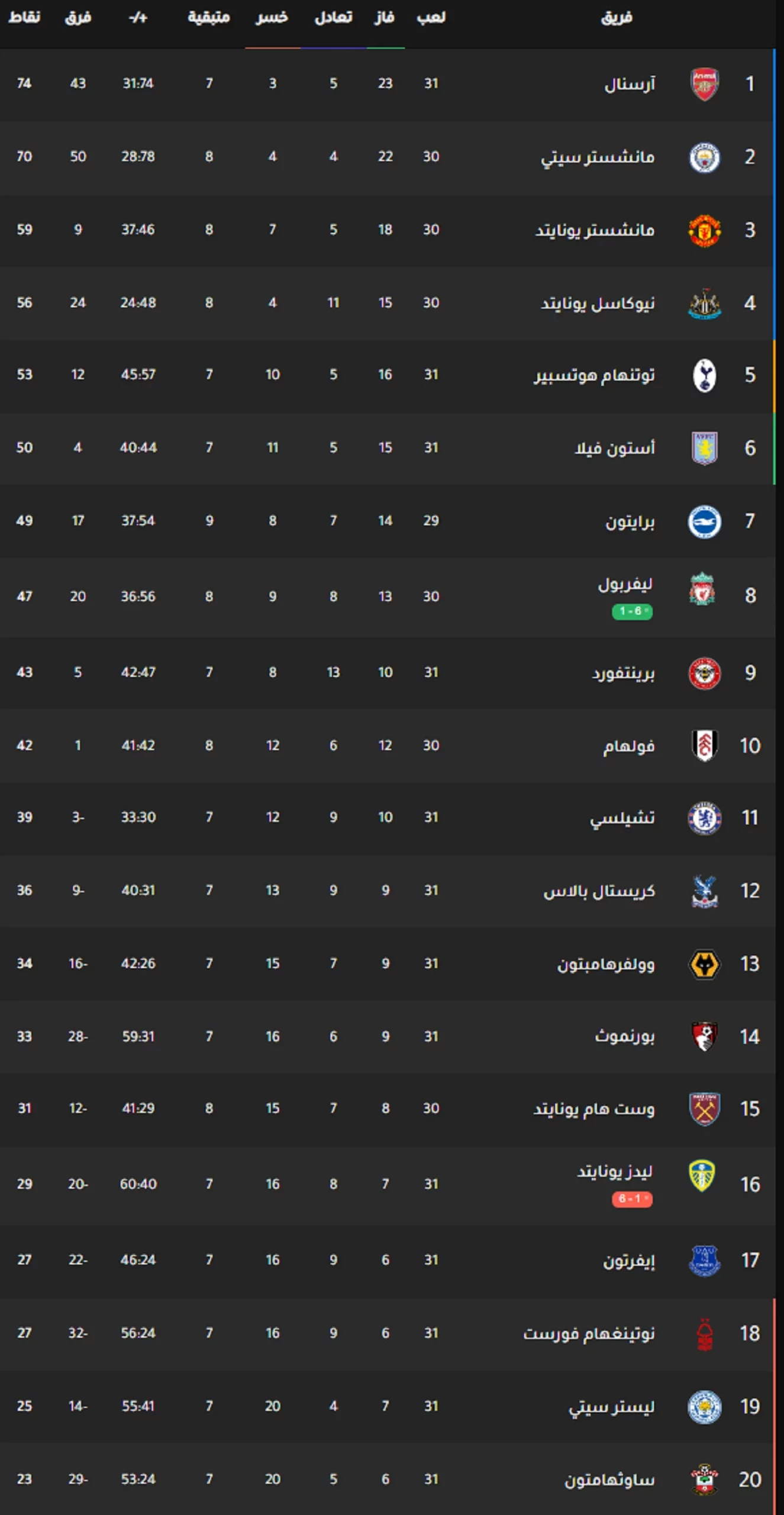Click the Newcastle United crest
Viewport: 784px width, 1515px height.
[704, 304]
